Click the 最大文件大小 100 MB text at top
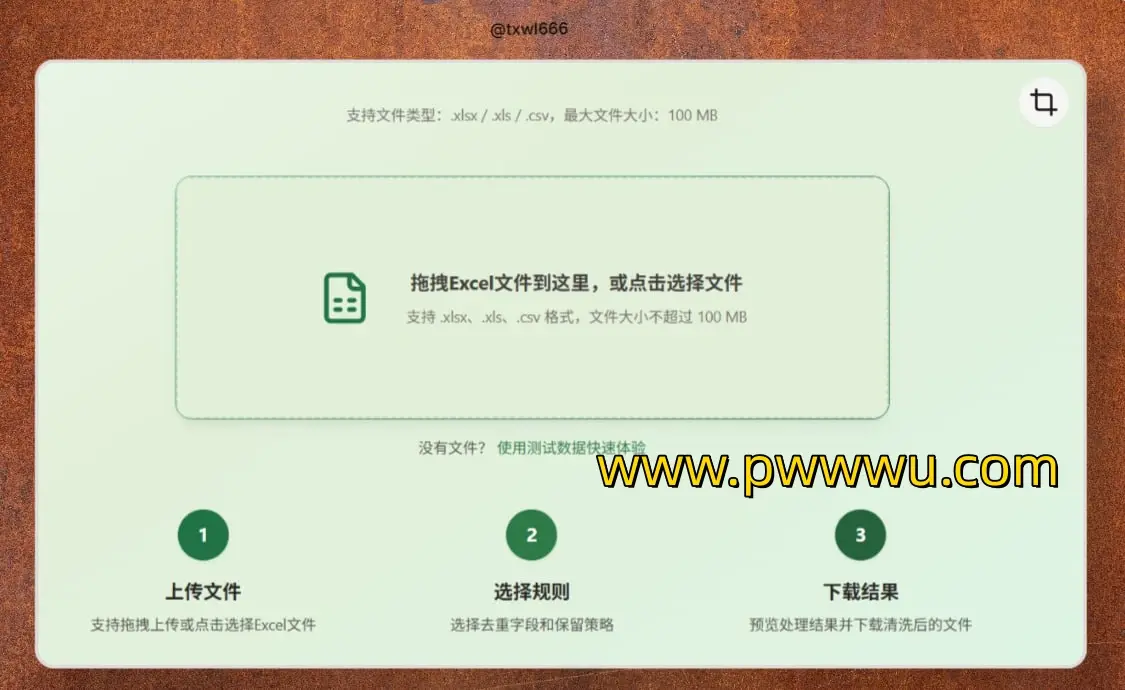 pos(641,115)
